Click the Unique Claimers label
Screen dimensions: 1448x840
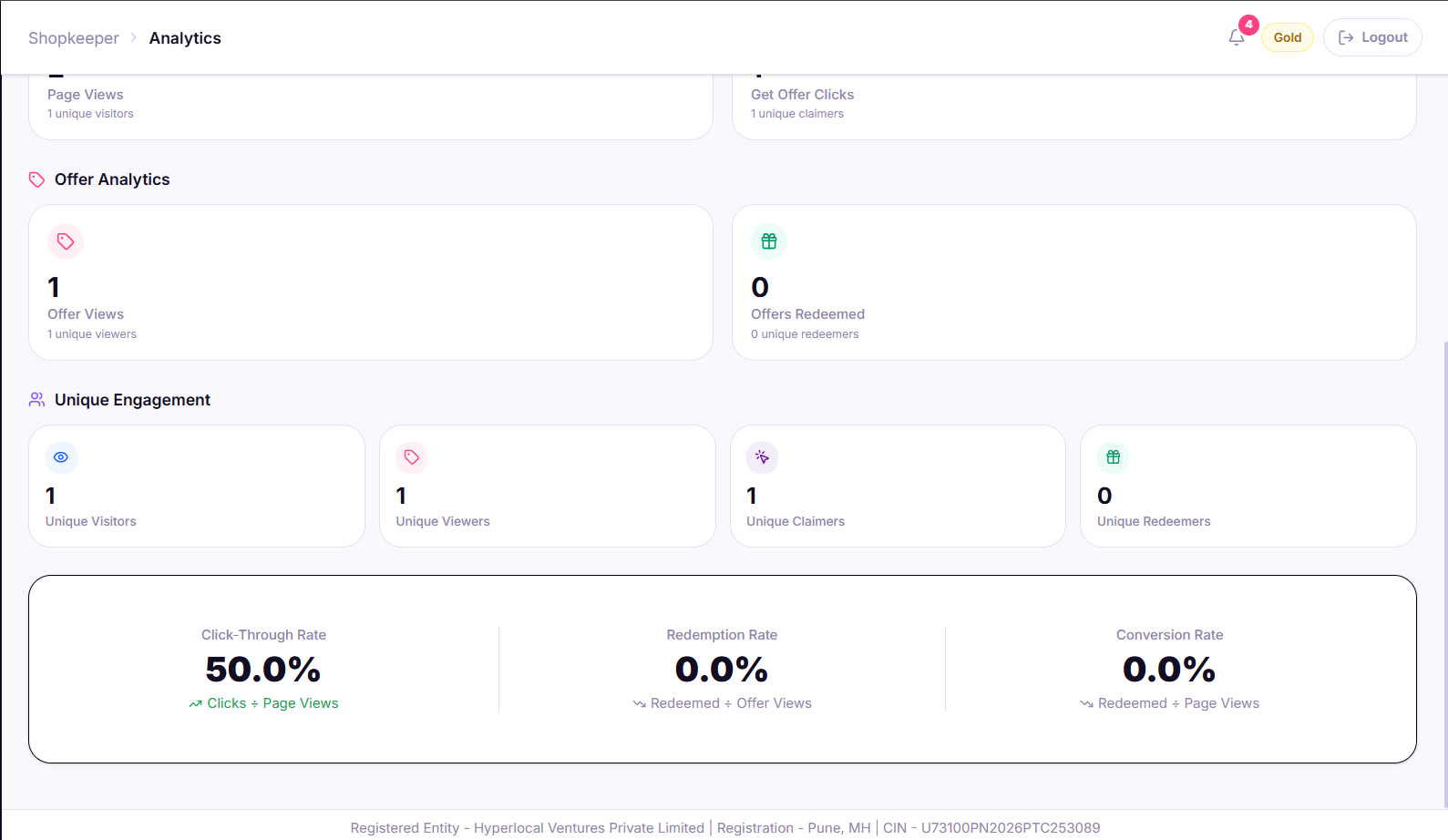click(796, 522)
